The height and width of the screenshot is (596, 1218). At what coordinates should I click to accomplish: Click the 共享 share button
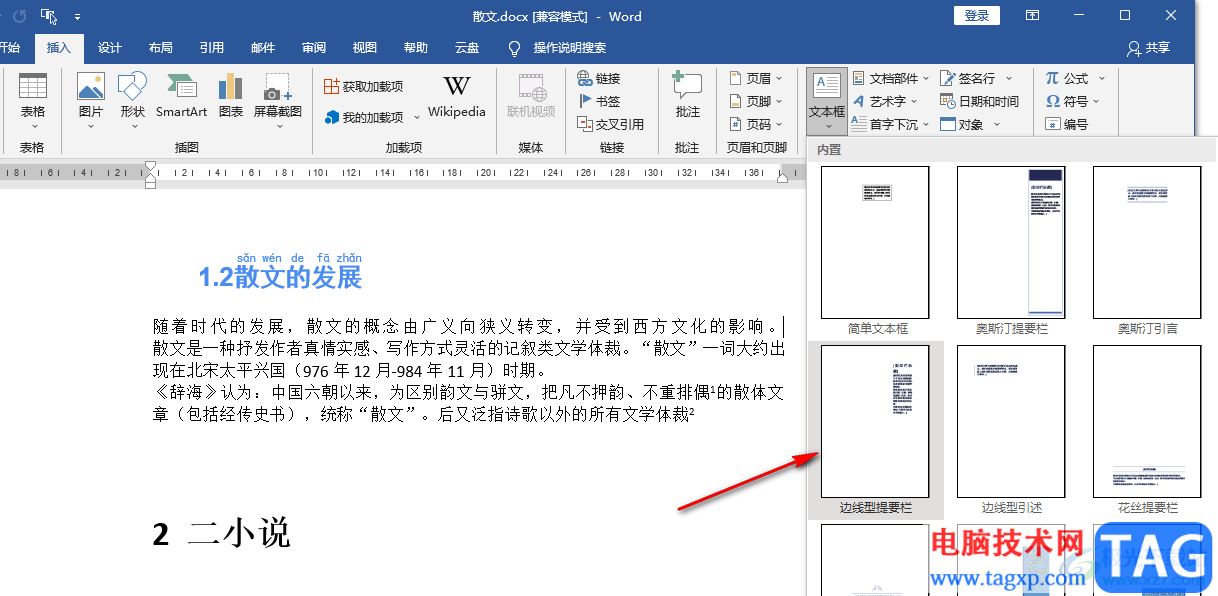click(1148, 48)
